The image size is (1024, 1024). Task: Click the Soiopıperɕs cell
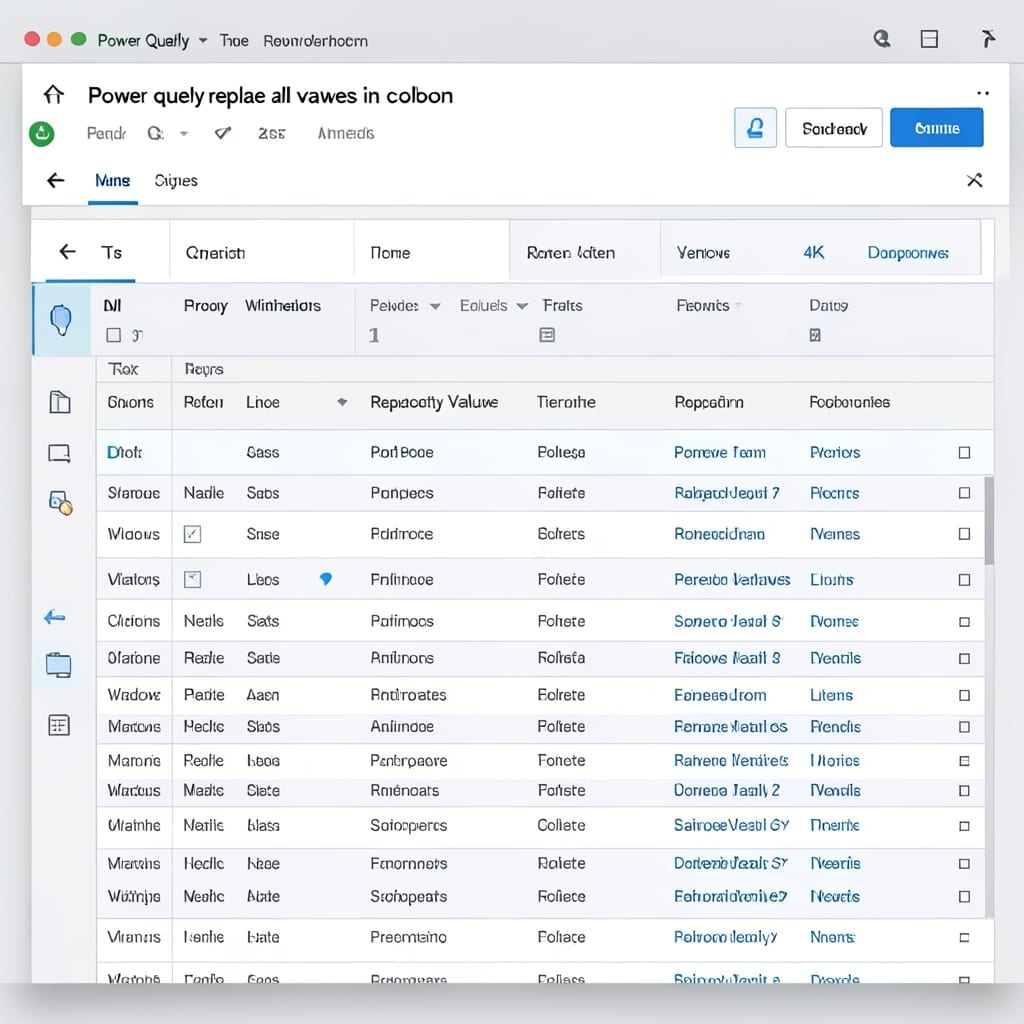(408, 826)
